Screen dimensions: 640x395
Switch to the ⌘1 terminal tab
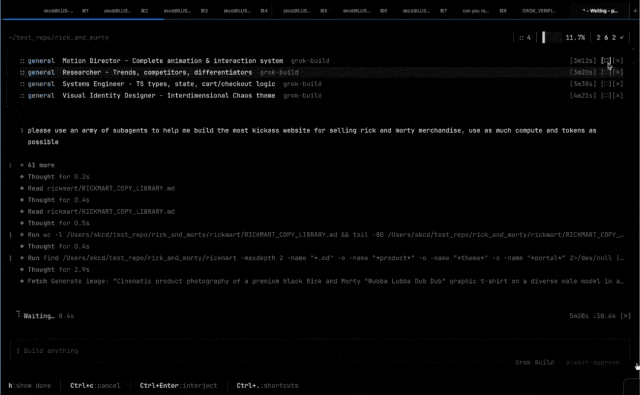pos(66,11)
